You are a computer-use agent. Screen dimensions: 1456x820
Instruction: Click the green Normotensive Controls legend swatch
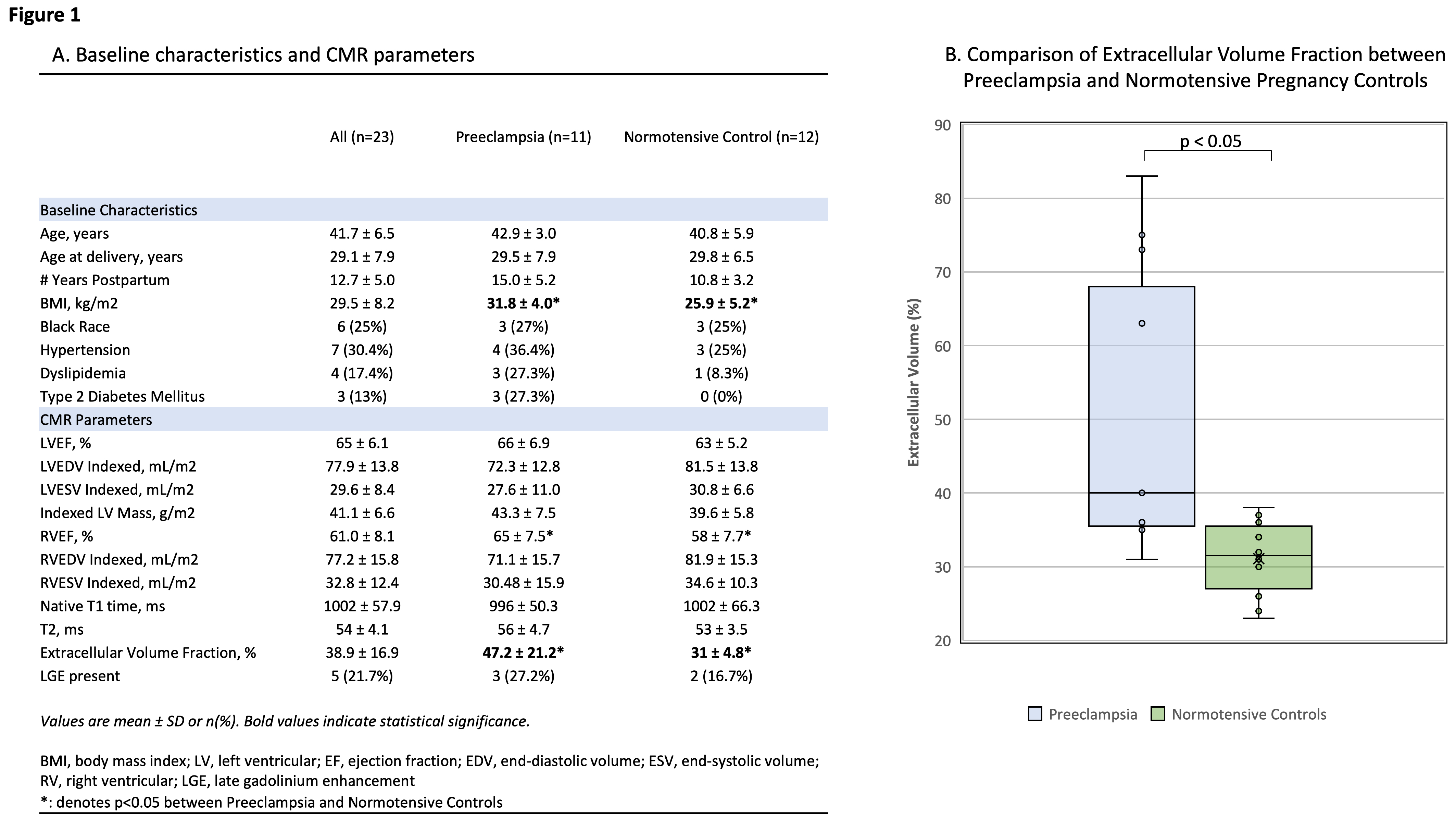pos(1158,714)
